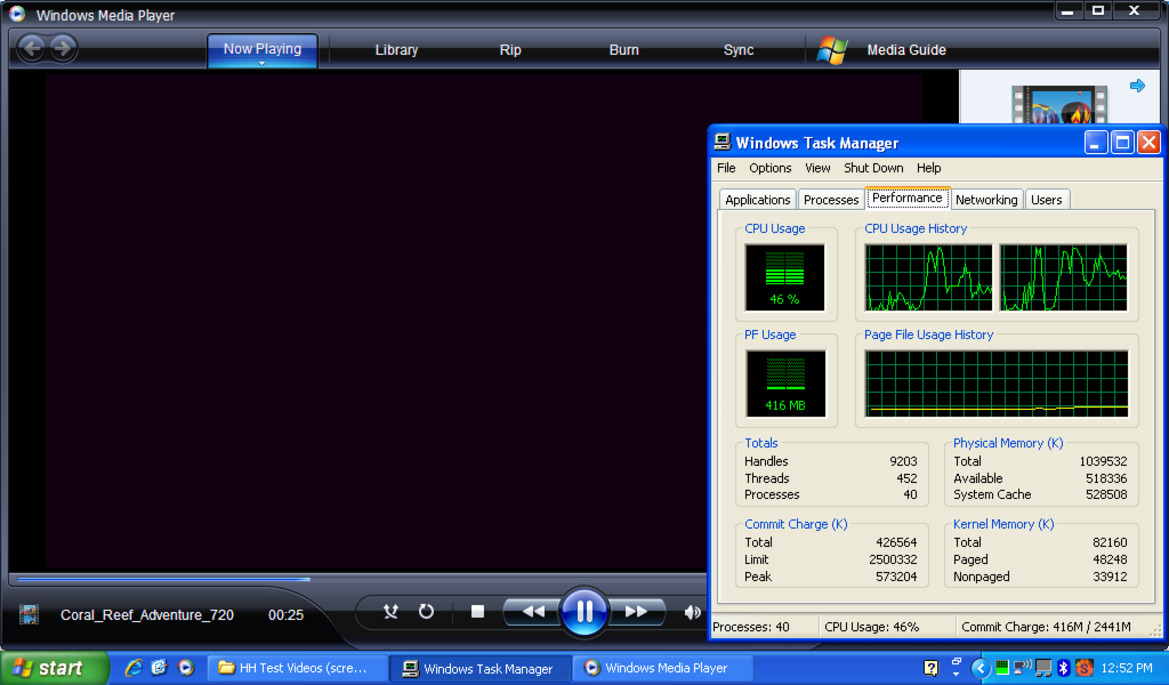Click the Forward arrow in Media Player
1169x685 pixels.
[x=63, y=47]
